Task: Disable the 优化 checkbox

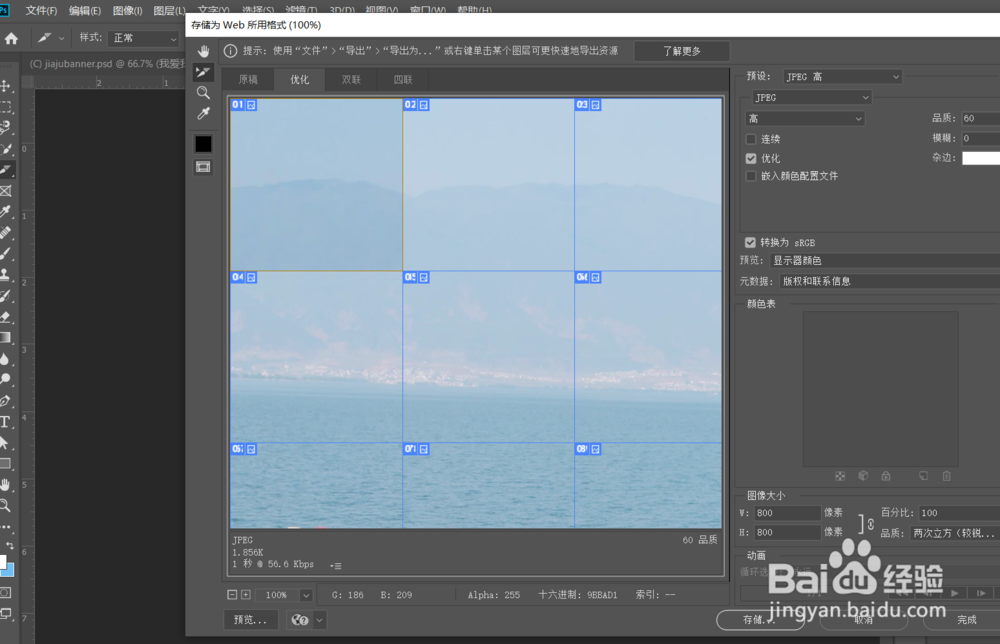Action: (750, 157)
